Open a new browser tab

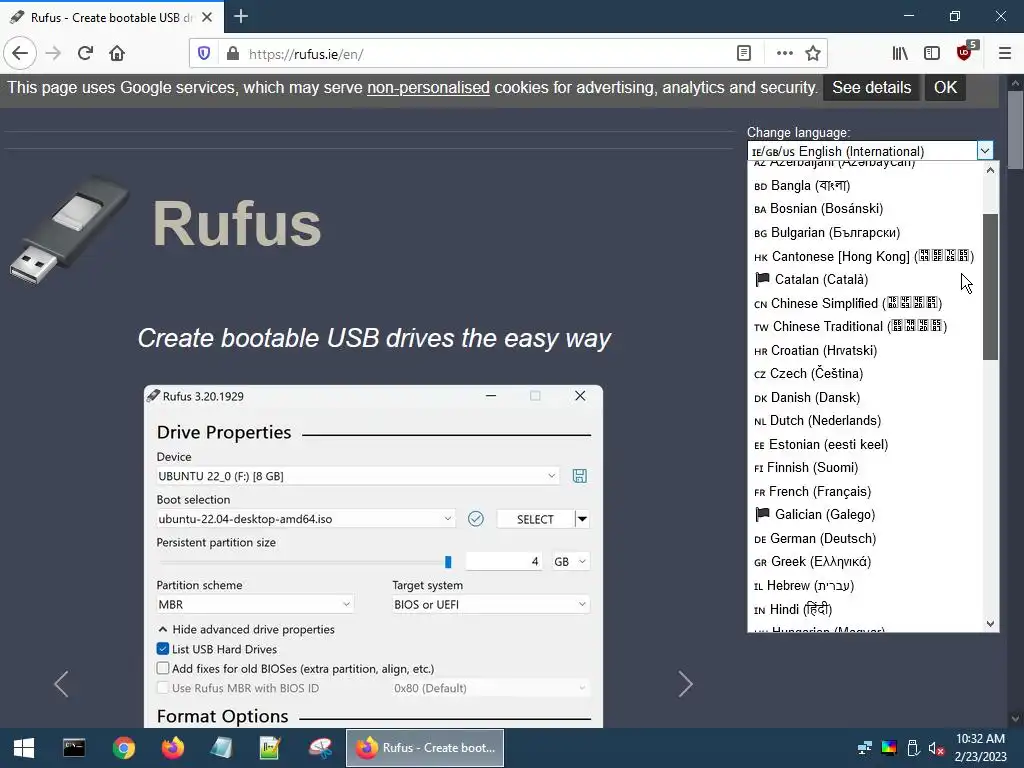[241, 16]
